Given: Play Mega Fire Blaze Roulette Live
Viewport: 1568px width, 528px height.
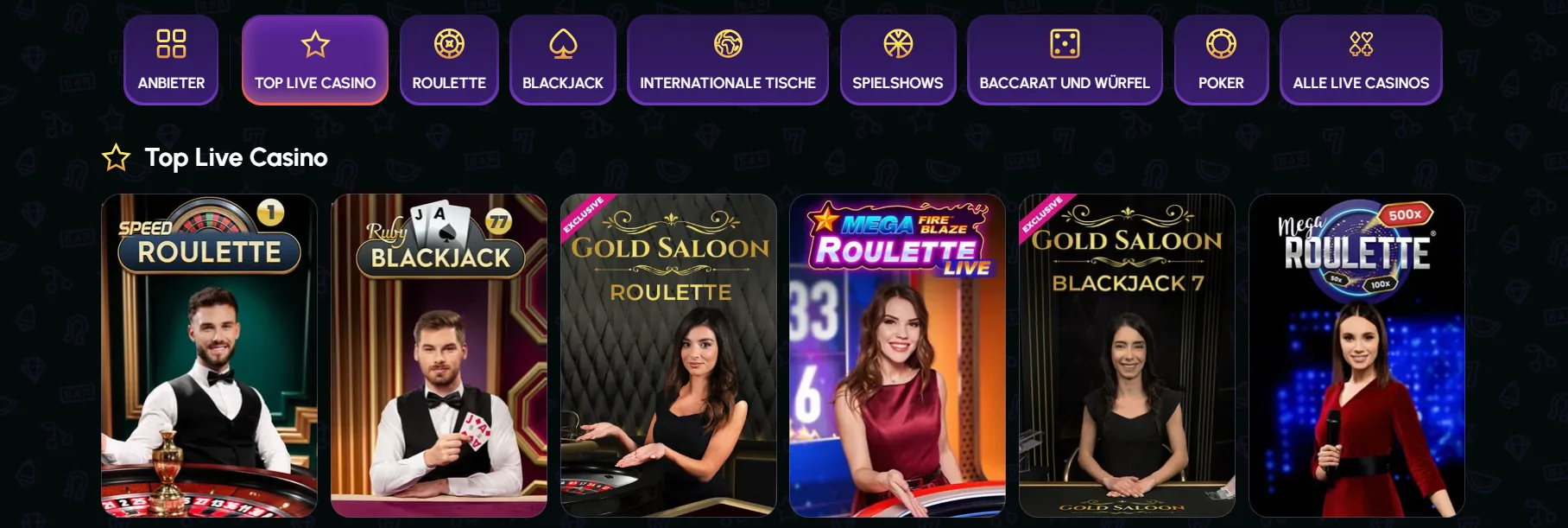Looking at the screenshot, I should pyautogui.click(x=898, y=355).
